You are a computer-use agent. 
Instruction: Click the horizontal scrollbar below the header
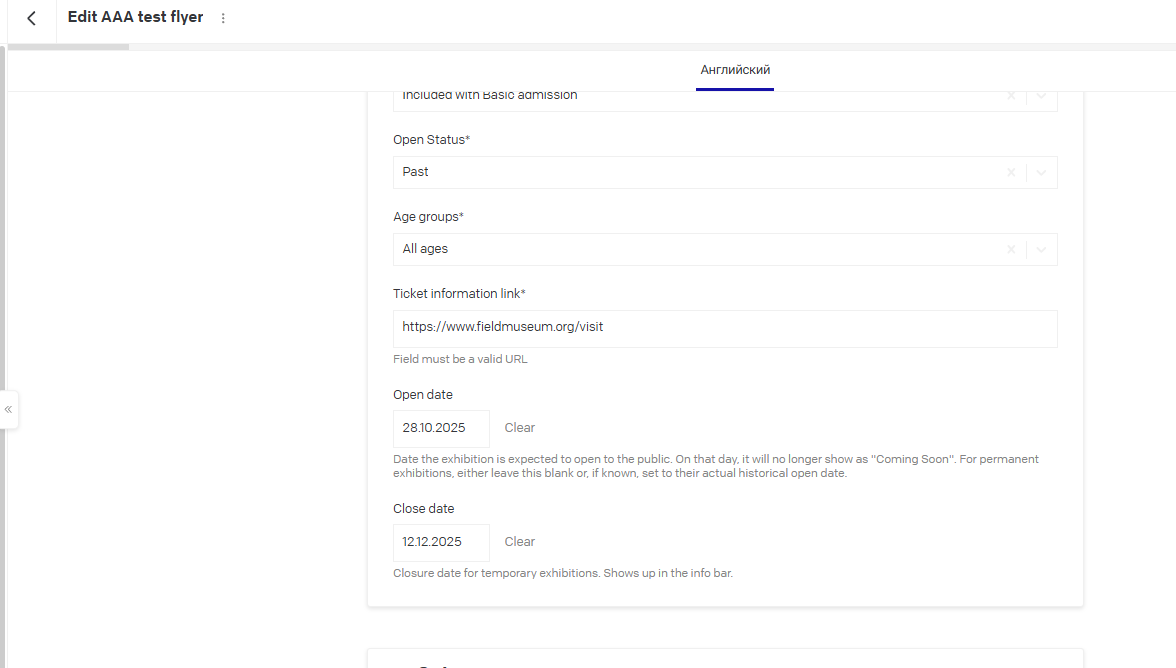coord(68,46)
